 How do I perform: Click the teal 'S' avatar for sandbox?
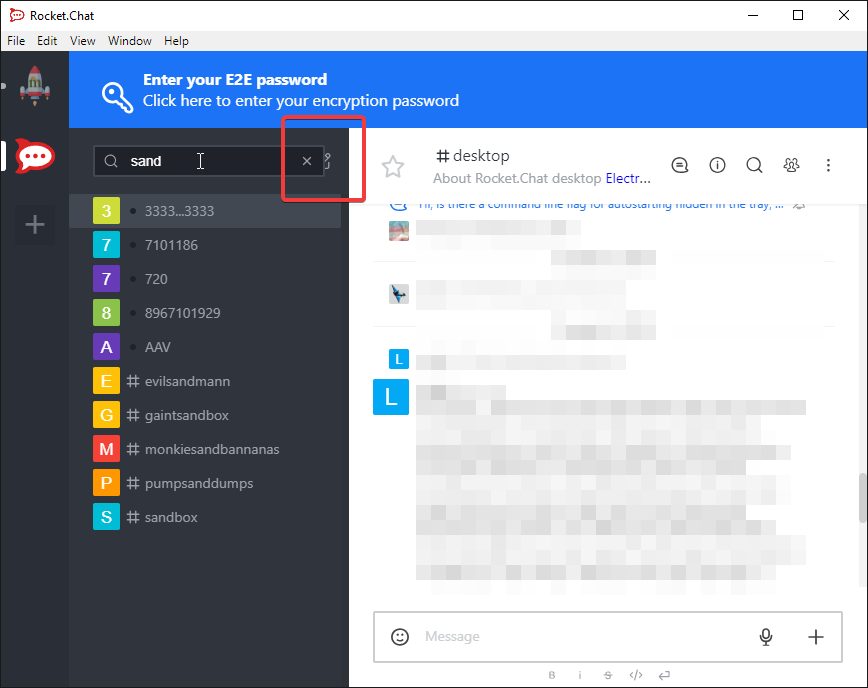(x=106, y=518)
